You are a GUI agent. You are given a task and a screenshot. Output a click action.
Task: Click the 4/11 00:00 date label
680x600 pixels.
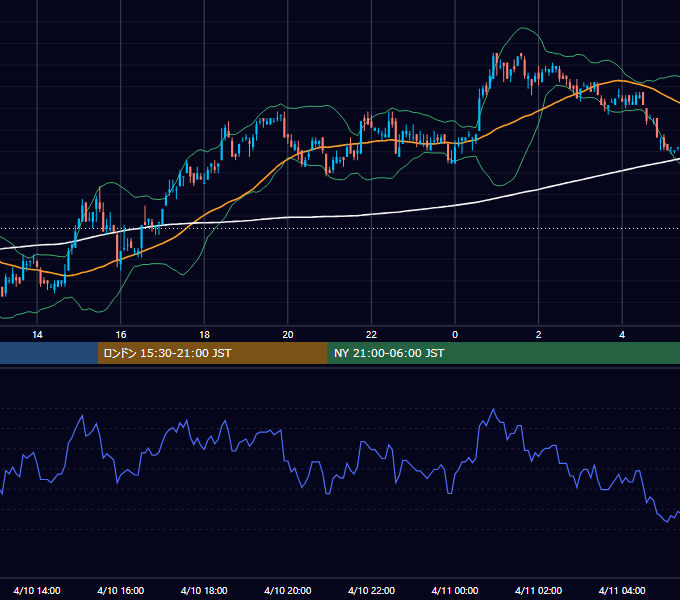[455, 590]
